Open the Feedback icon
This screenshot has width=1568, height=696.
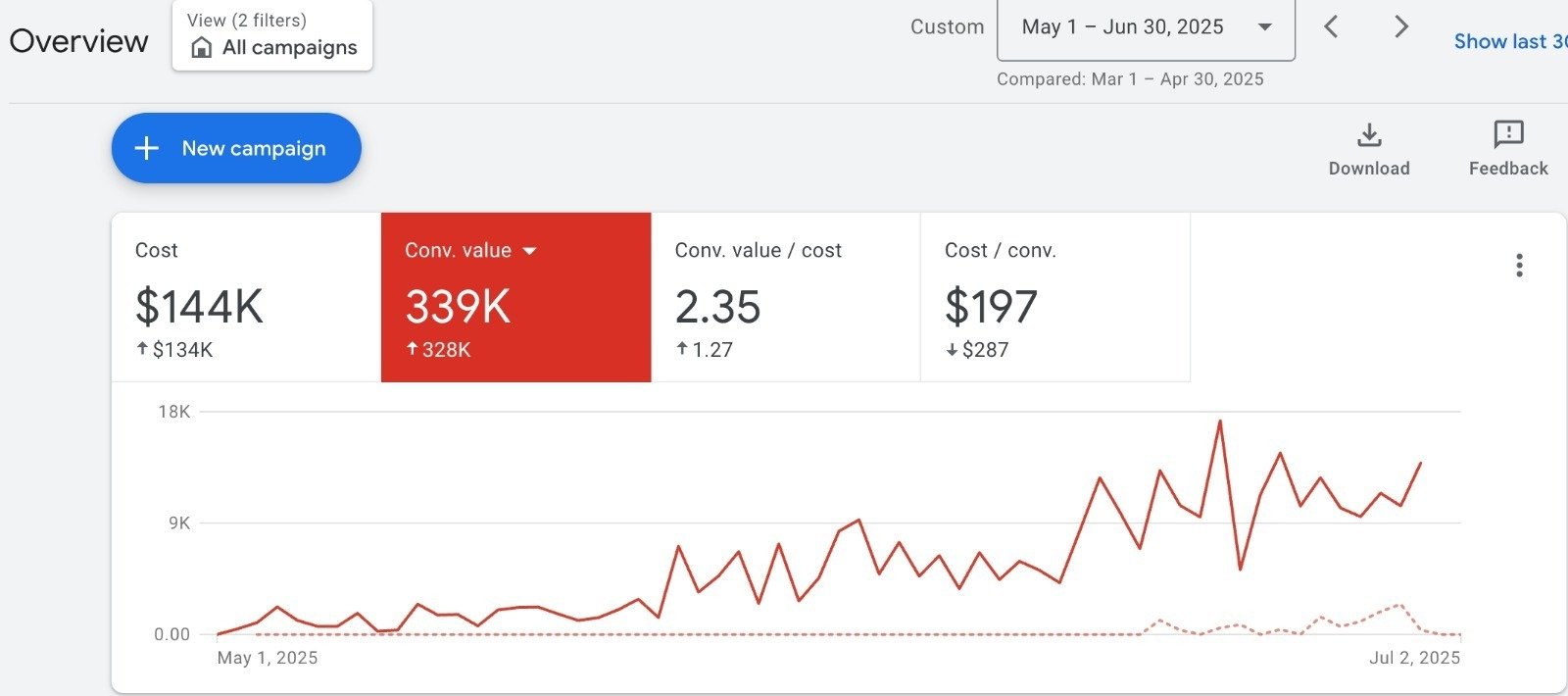(x=1508, y=134)
